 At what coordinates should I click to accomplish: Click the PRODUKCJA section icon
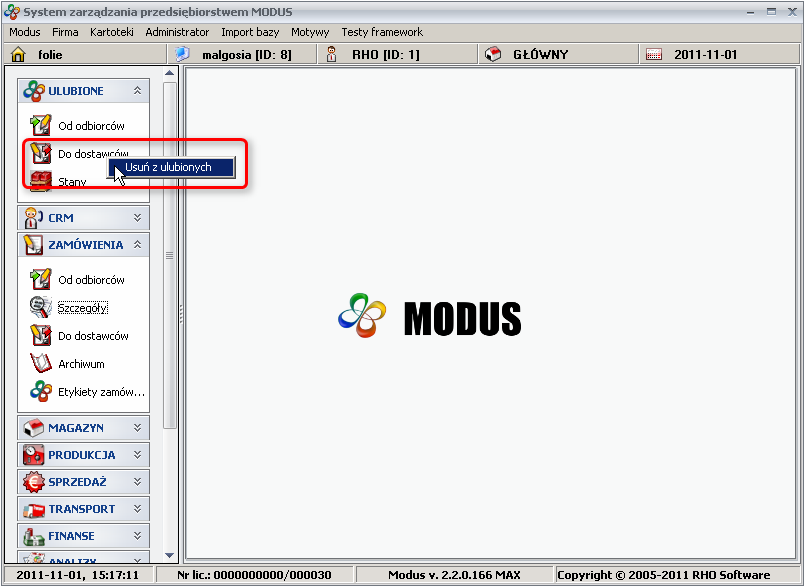34,455
